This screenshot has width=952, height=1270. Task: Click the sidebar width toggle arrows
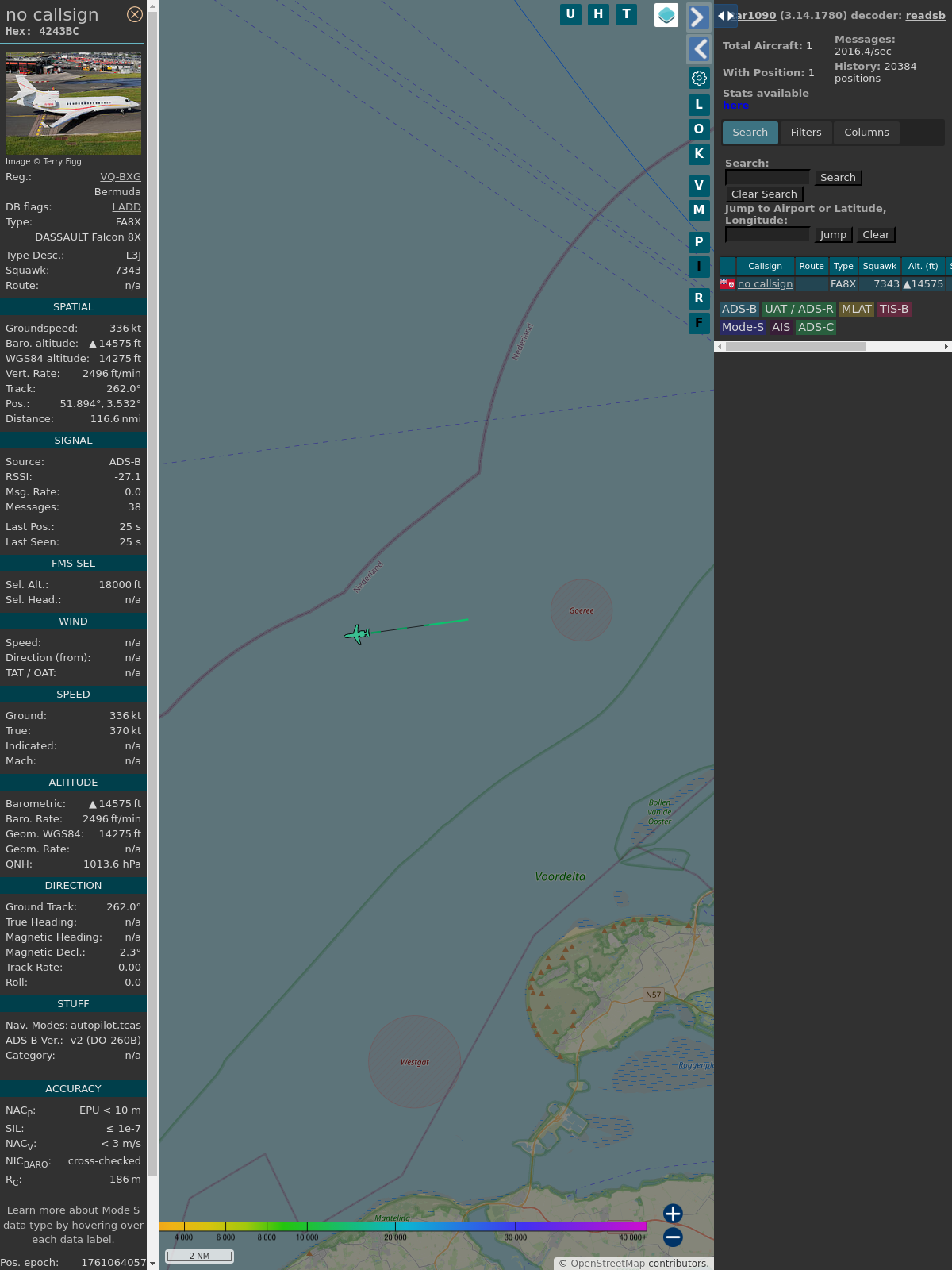[x=726, y=16]
